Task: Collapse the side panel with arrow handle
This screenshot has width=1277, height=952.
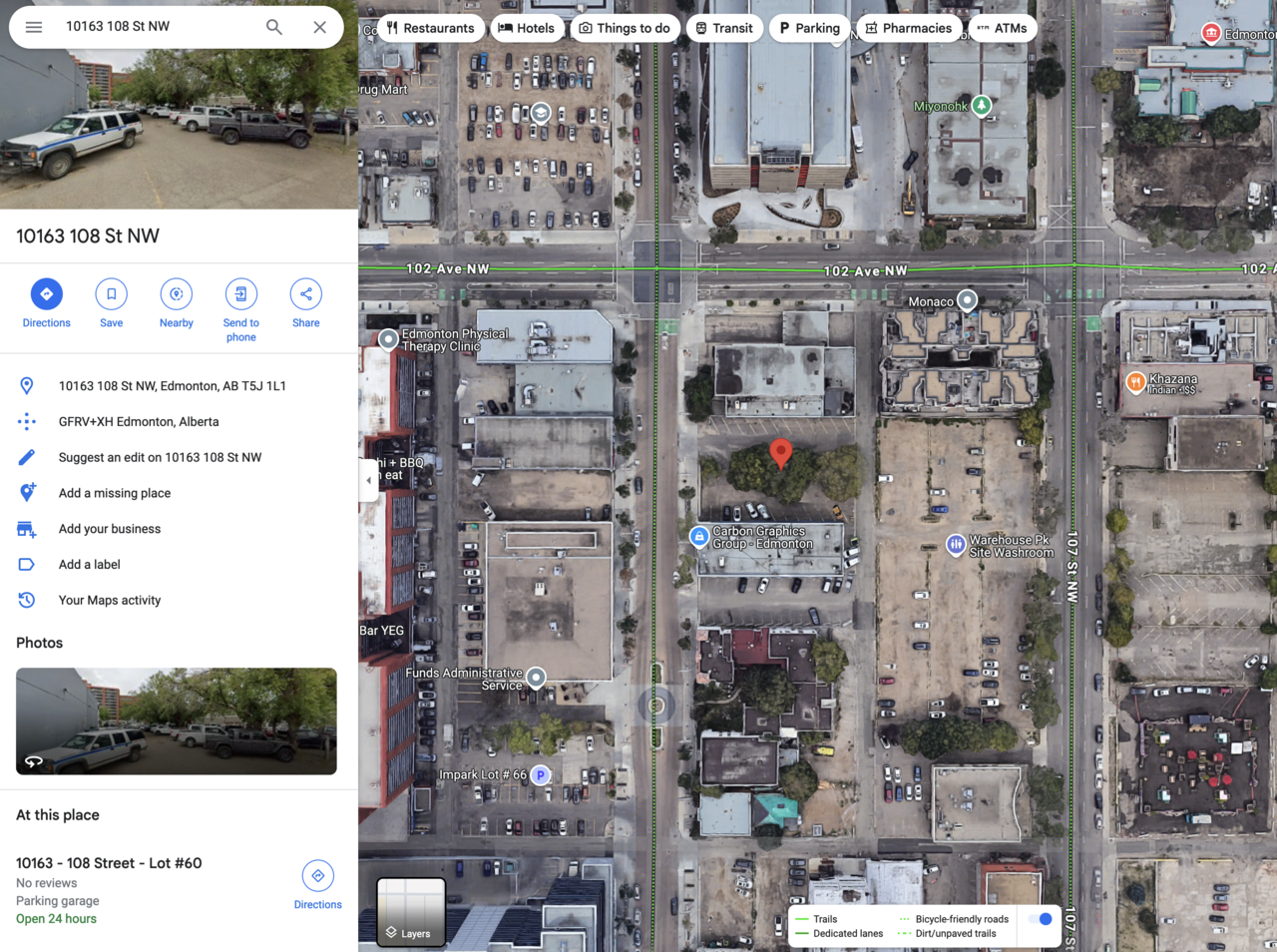Action: [368, 480]
